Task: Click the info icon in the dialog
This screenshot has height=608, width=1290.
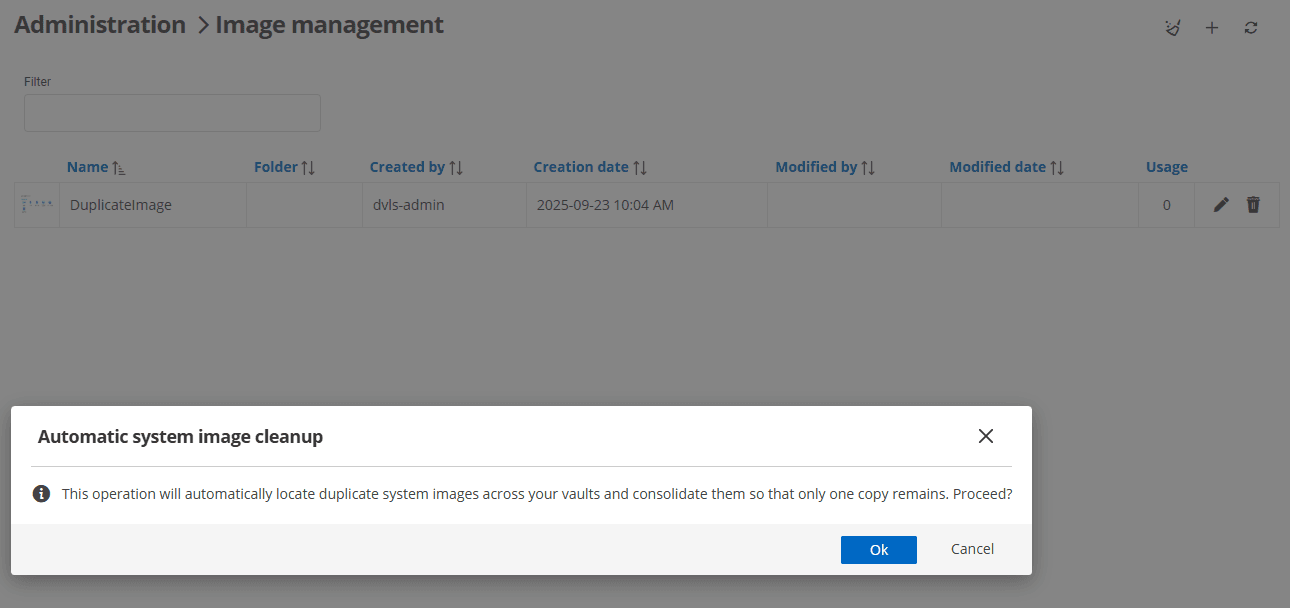Action: click(41, 493)
